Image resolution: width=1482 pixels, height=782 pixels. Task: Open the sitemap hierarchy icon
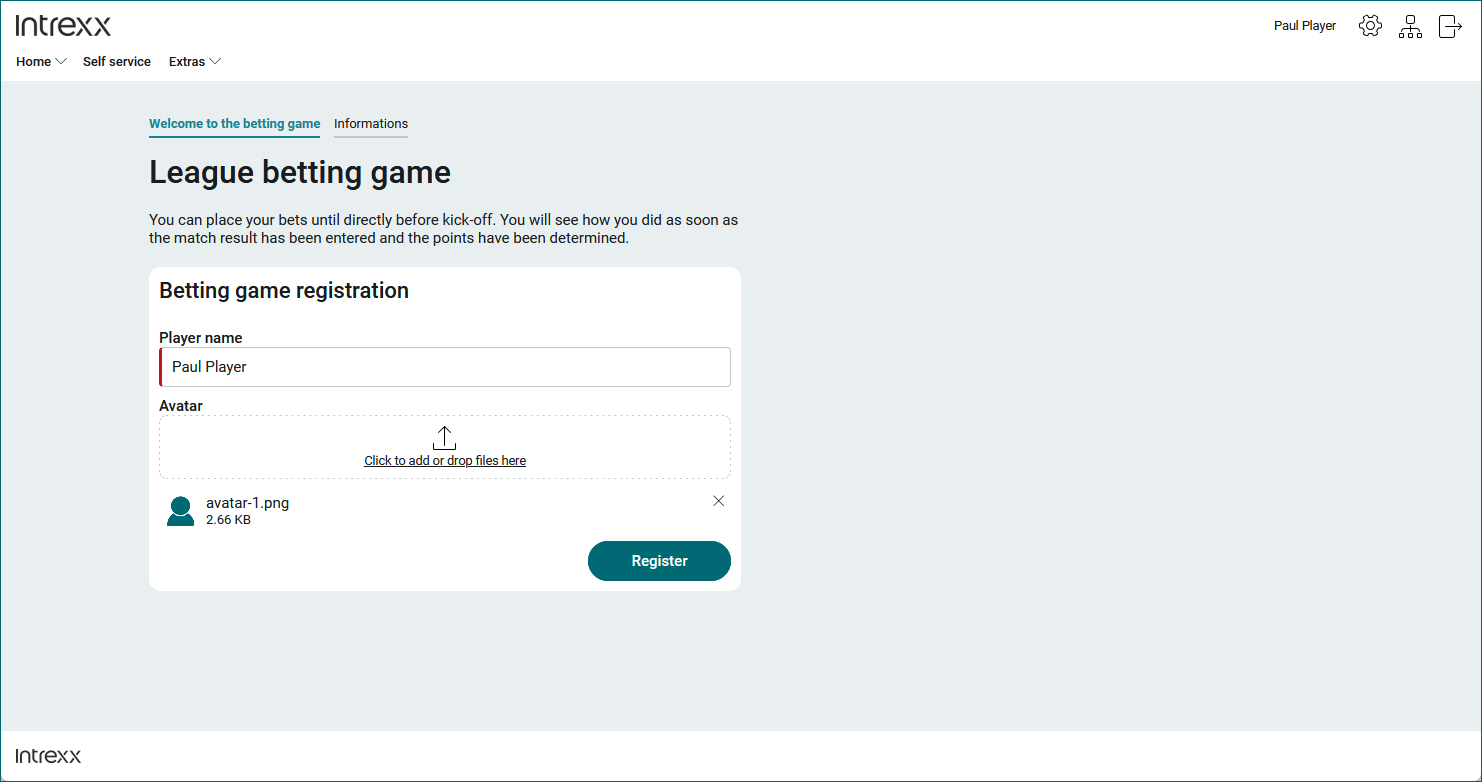click(x=1410, y=27)
